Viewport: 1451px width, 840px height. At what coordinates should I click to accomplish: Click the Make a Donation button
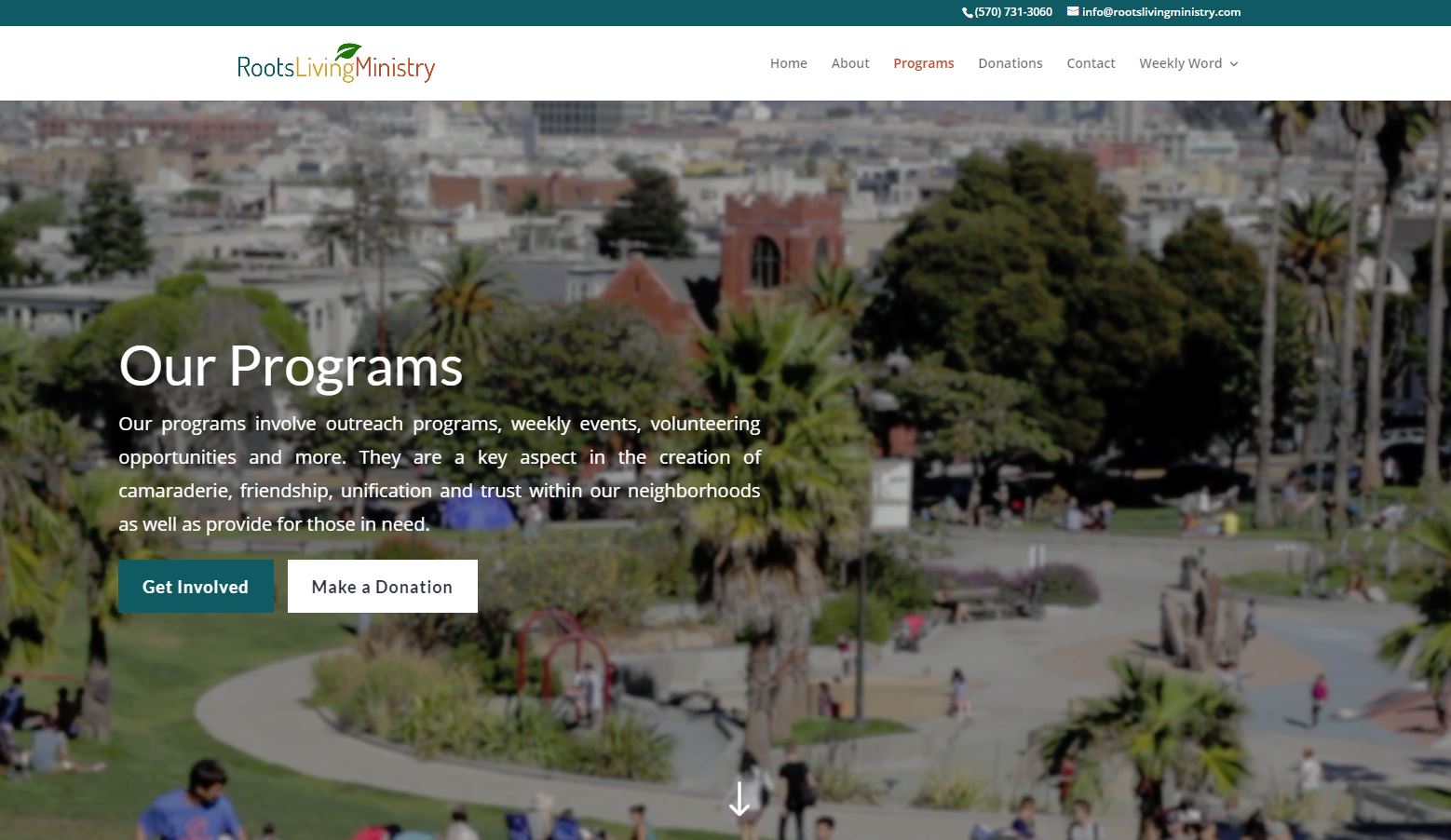[x=383, y=587]
